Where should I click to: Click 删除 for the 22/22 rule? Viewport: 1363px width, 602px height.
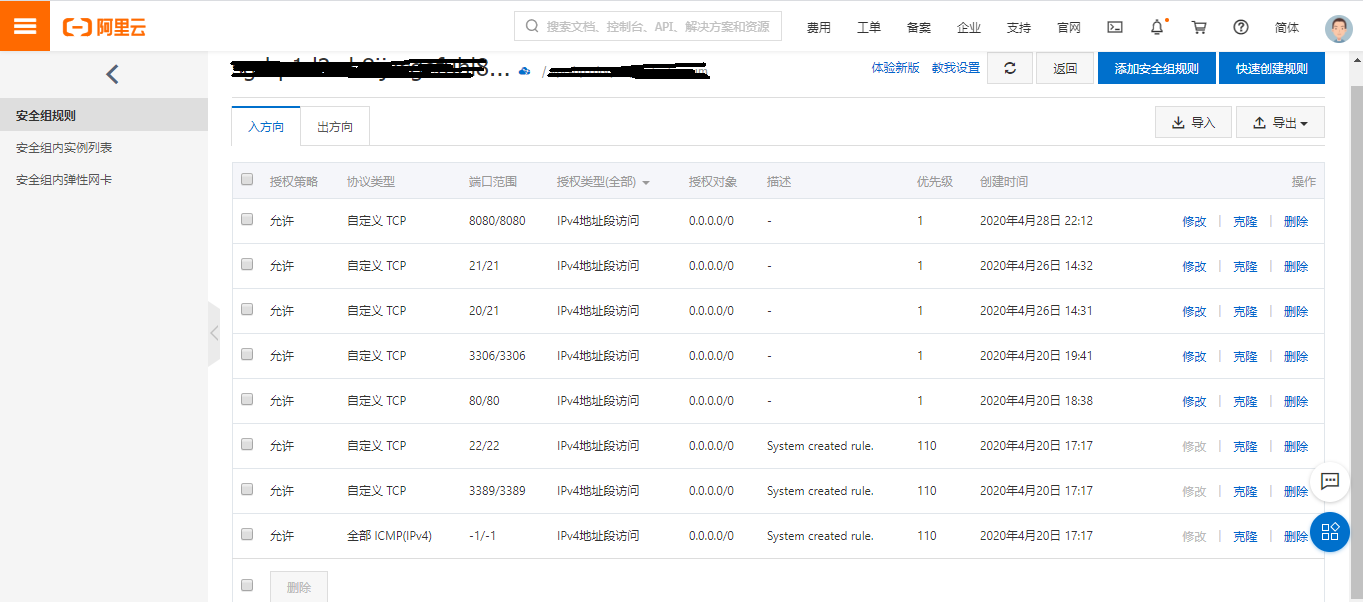1296,447
